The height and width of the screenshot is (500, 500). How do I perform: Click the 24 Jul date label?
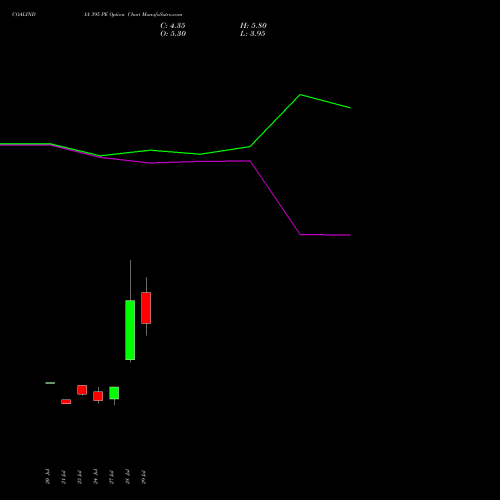(95, 477)
